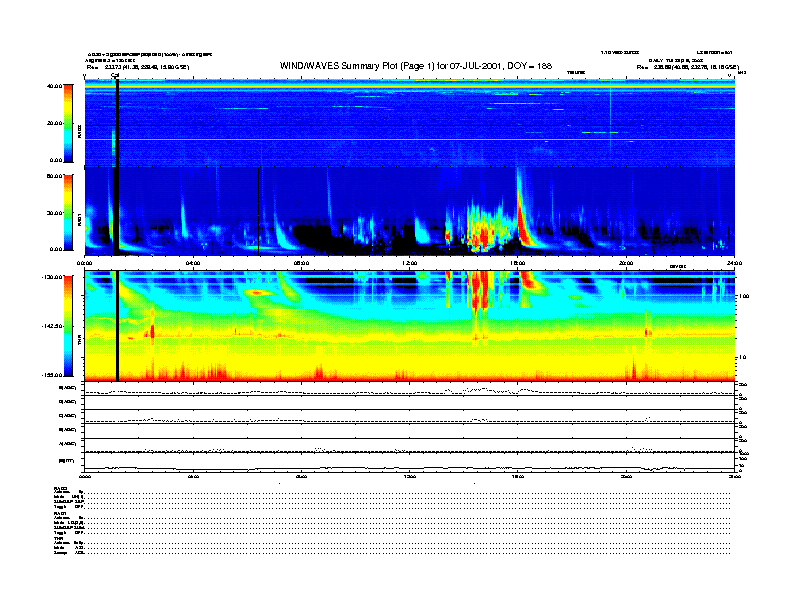Click the -142.50 label on TNR scale
The image size is (792, 612).
pos(52,326)
